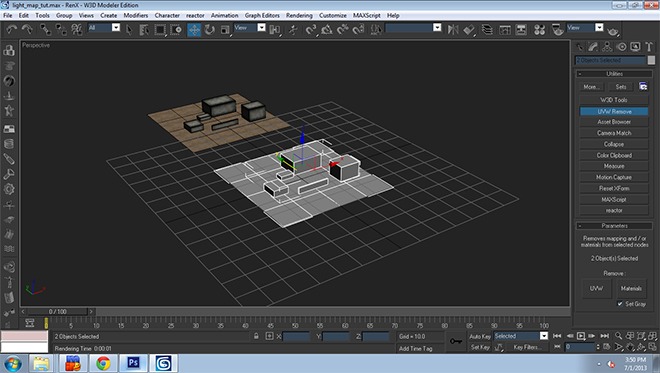Open the Utilities hammer tab in the command panel
Screen dimensions: 660x373
click(x=649, y=47)
